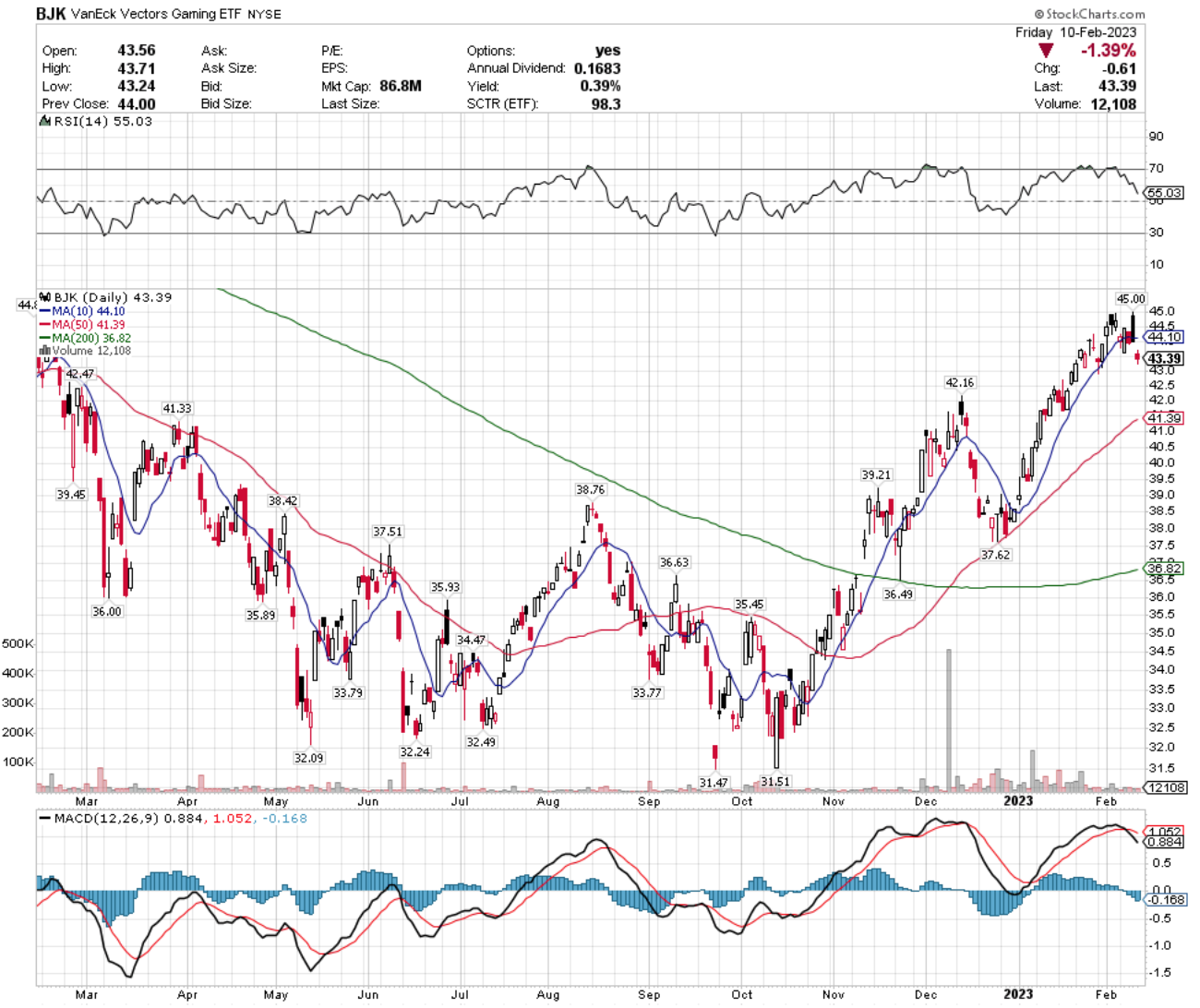Click the -1.39% percent change value
The width and height of the screenshot is (1200, 1008).
click(1108, 51)
